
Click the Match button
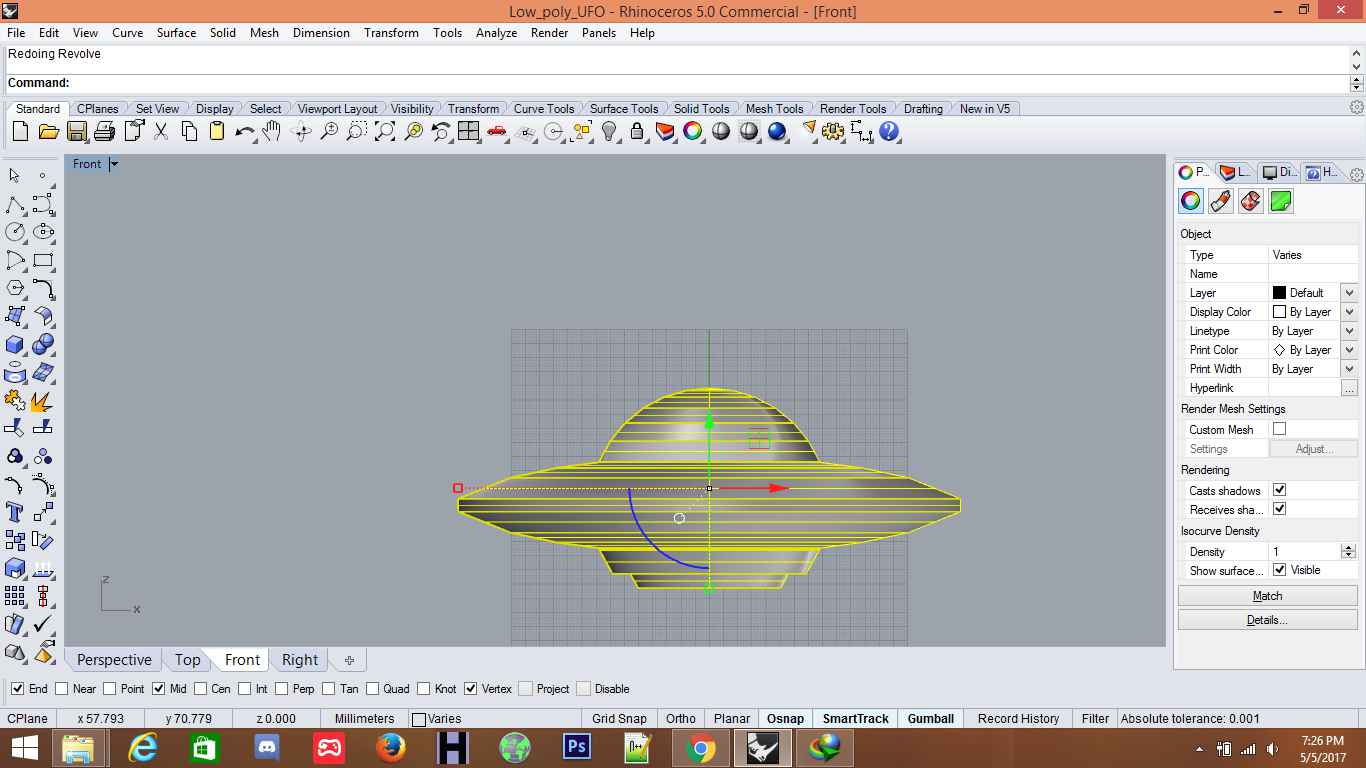[1267, 596]
